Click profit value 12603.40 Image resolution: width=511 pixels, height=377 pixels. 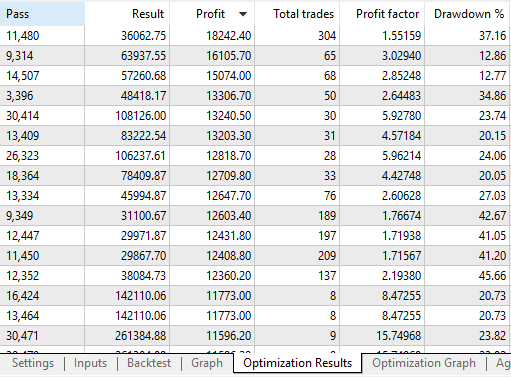[x=229, y=216]
